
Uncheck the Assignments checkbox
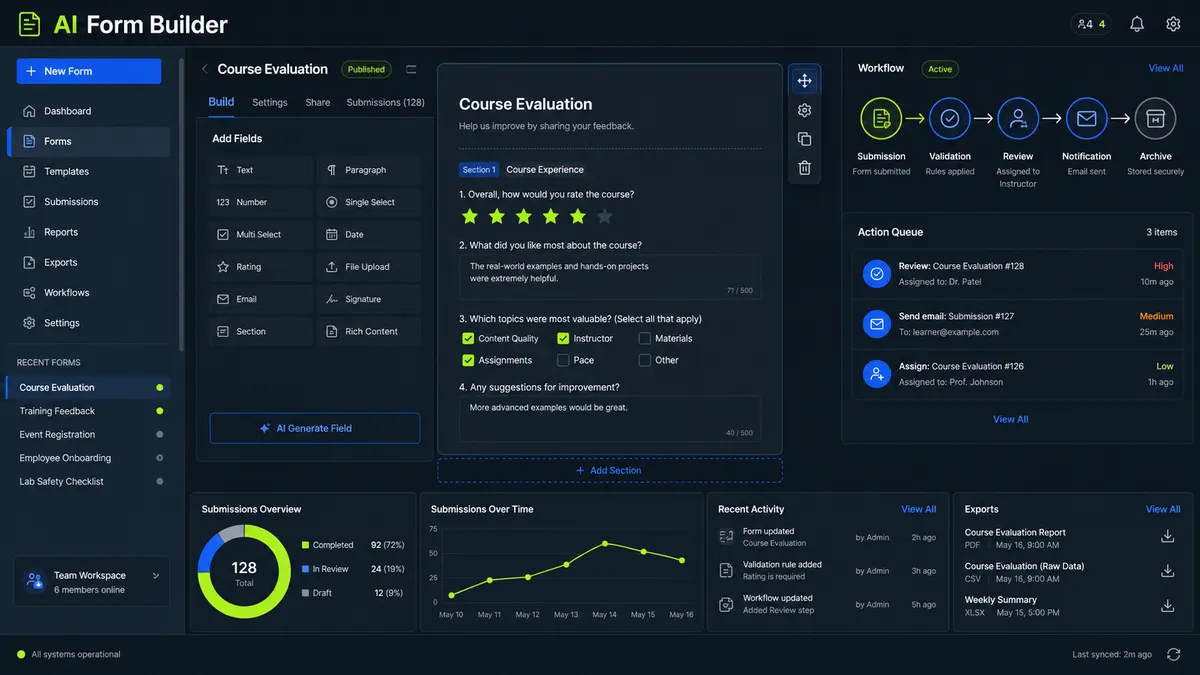[468, 360]
